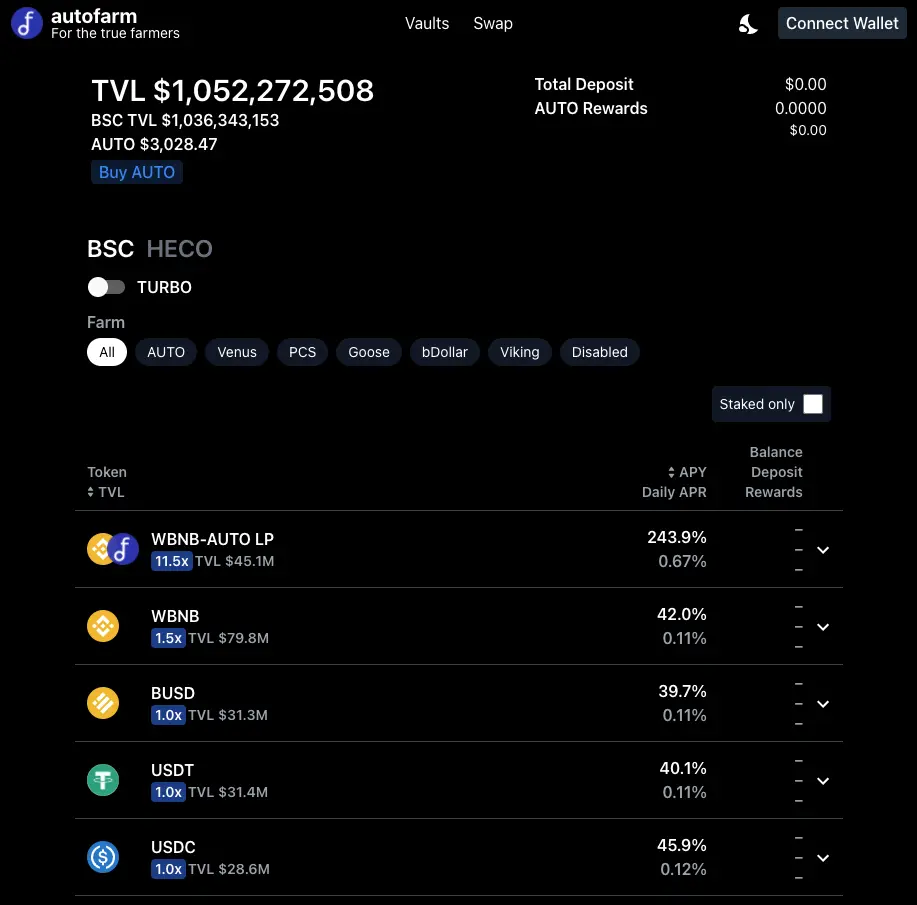
Task: Select the BSC network tab
Action: pyautogui.click(x=111, y=249)
